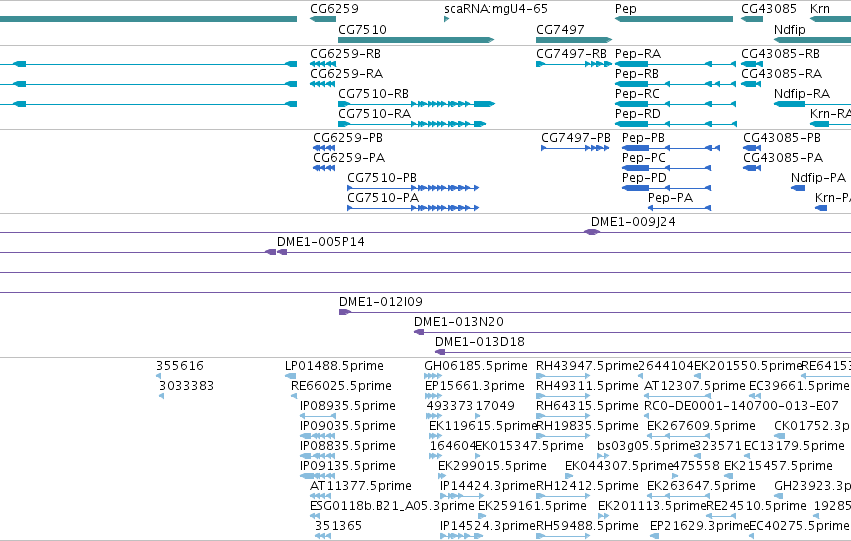Click DME1-013D18 clone end marker
This screenshot has width=851, height=541.
tap(440, 352)
